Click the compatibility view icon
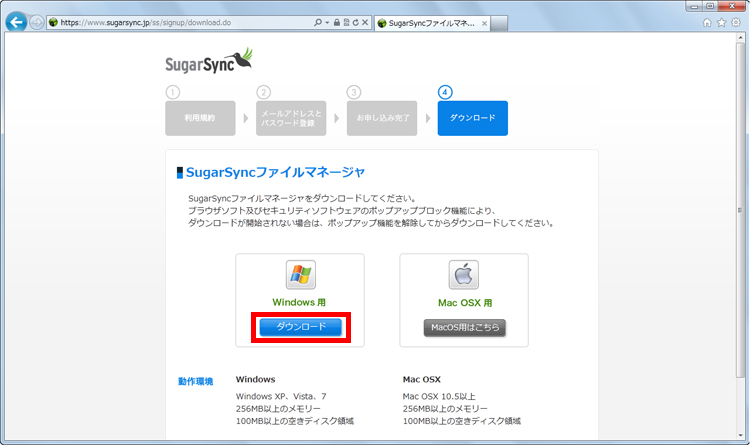 pyautogui.click(x=346, y=22)
